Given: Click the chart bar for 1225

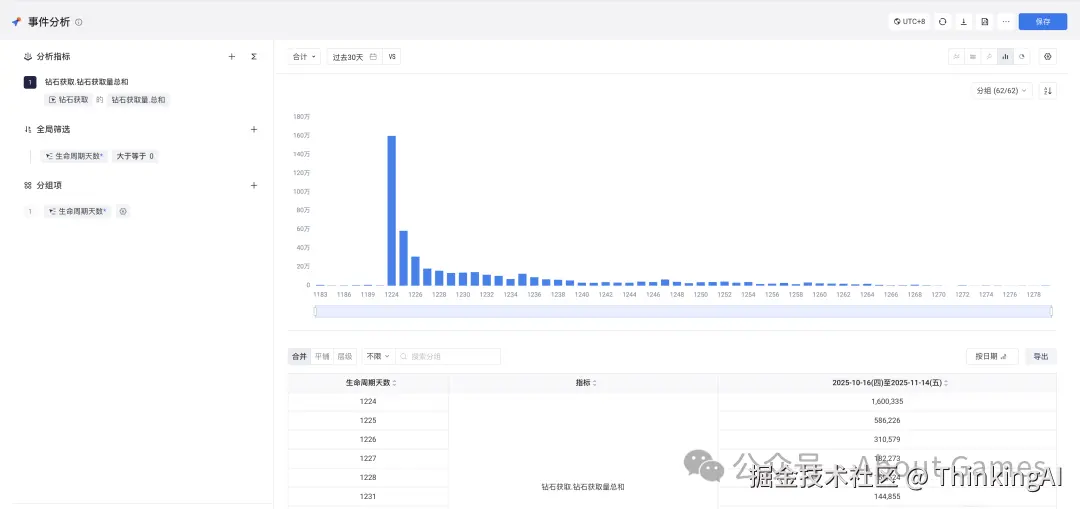Looking at the screenshot, I should [404, 258].
